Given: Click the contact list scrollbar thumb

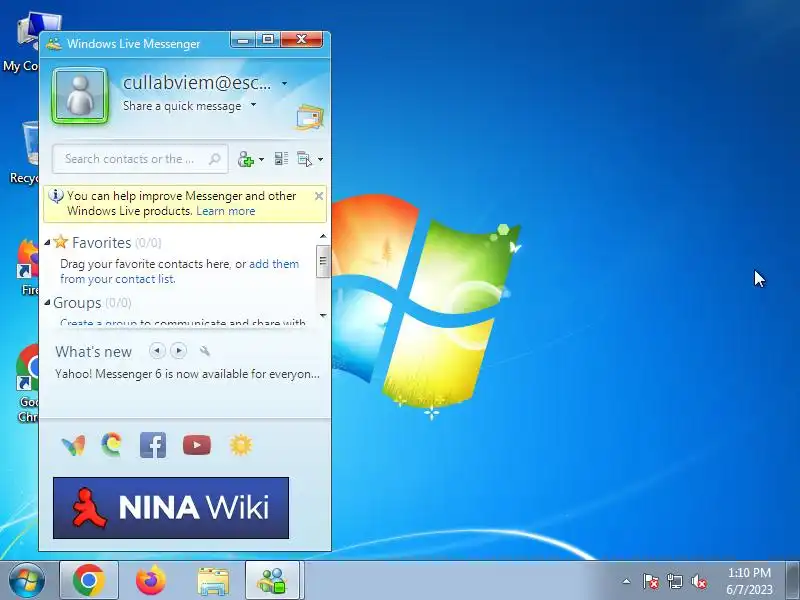Looking at the screenshot, I should click(323, 261).
